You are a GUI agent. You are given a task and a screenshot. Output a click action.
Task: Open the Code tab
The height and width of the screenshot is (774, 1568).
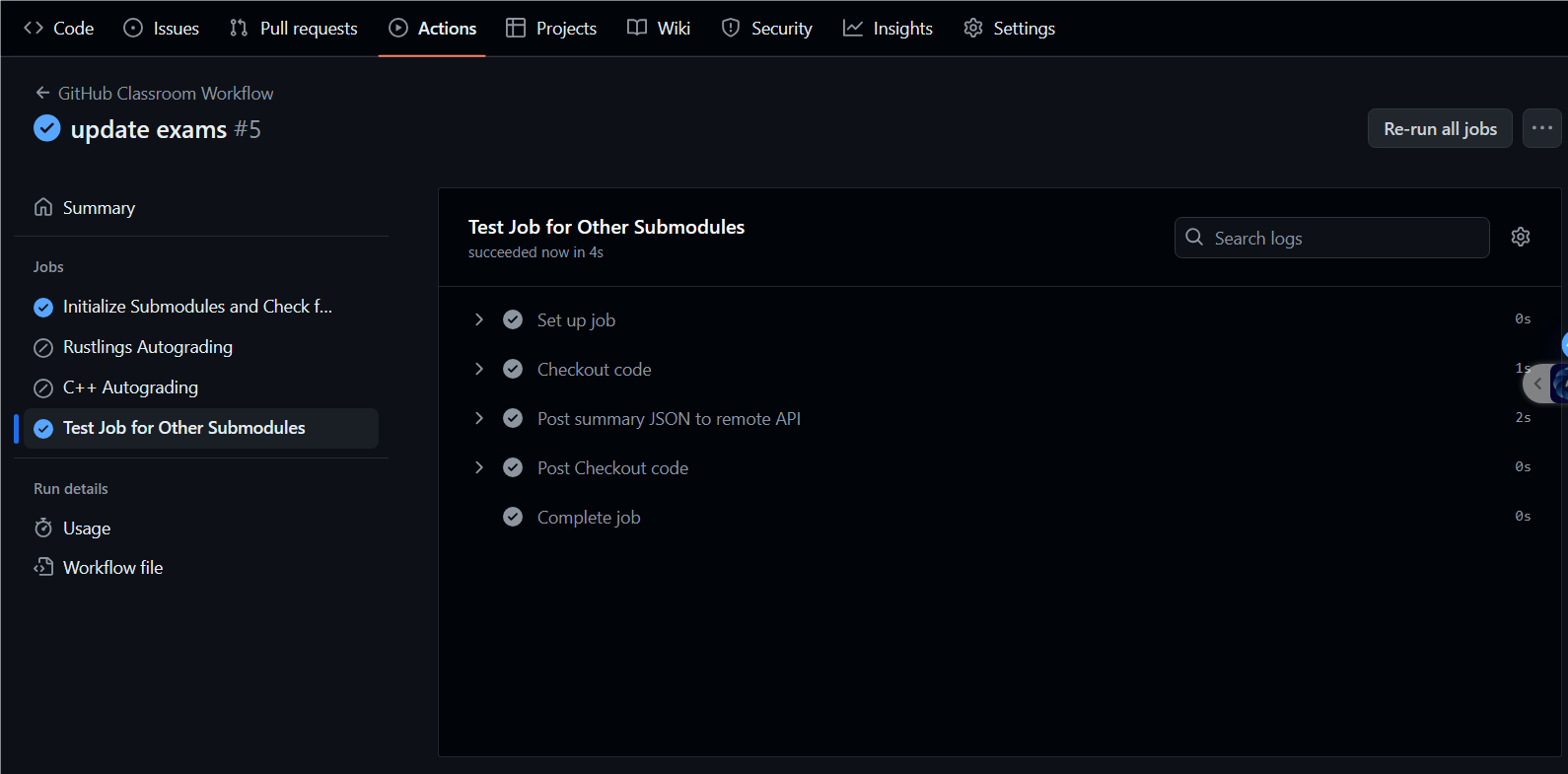59,29
